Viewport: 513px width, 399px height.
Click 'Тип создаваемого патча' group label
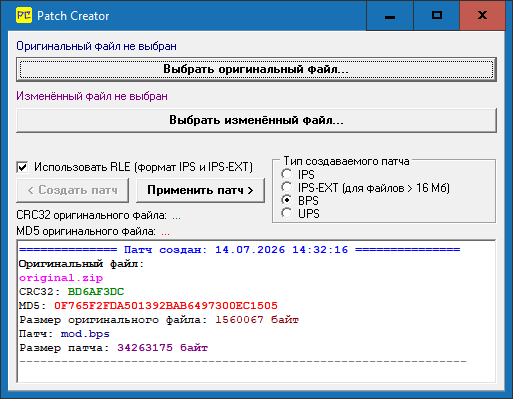[x=346, y=161]
